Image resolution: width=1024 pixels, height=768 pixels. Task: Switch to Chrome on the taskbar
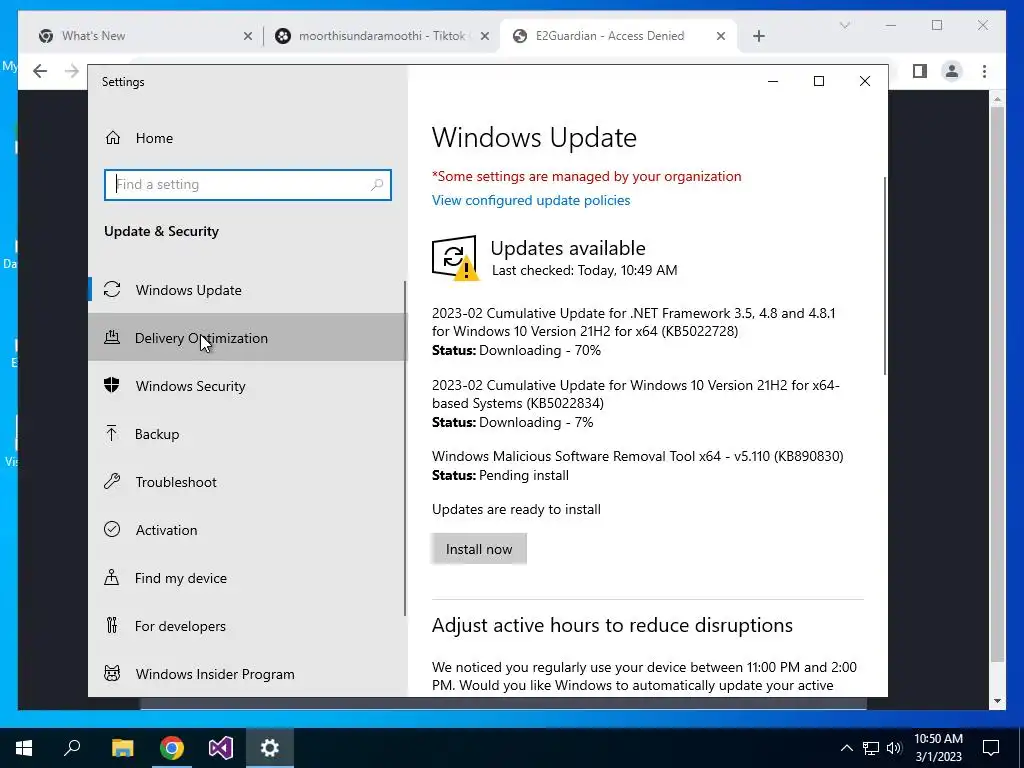pyautogui.click(x=172, y=748)
